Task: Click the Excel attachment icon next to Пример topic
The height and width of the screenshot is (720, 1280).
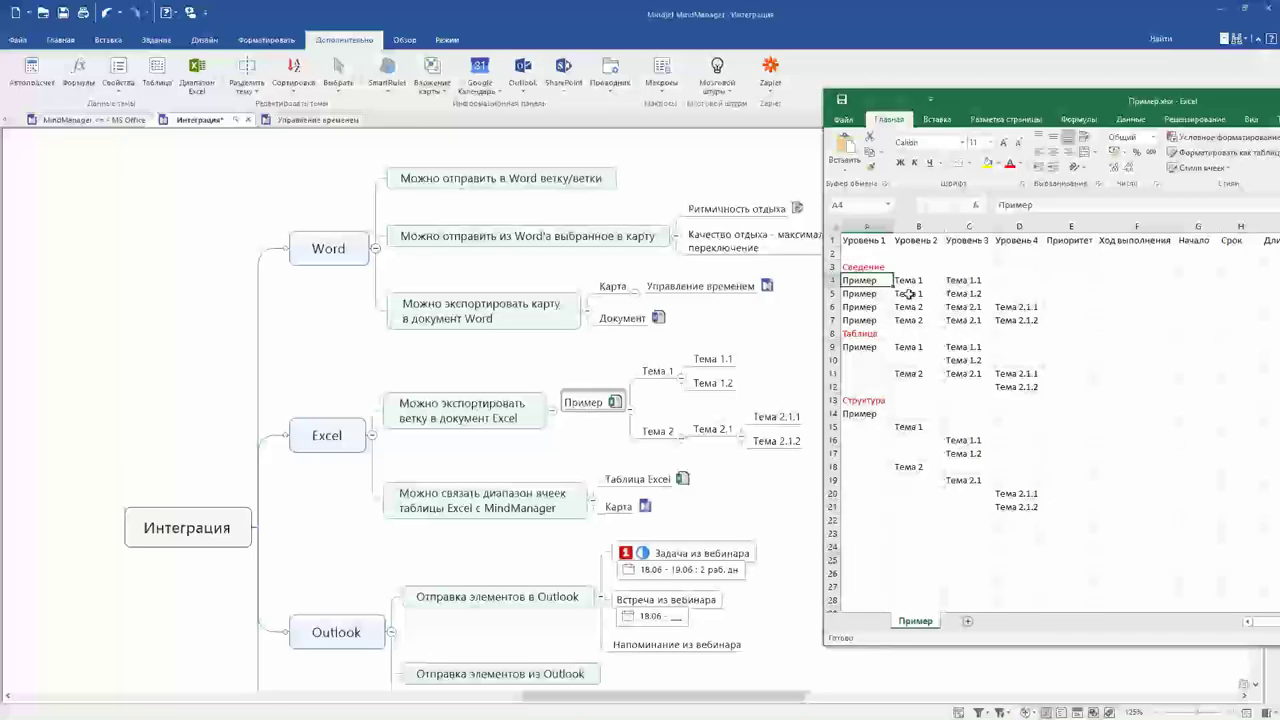Action: (615, 402)
